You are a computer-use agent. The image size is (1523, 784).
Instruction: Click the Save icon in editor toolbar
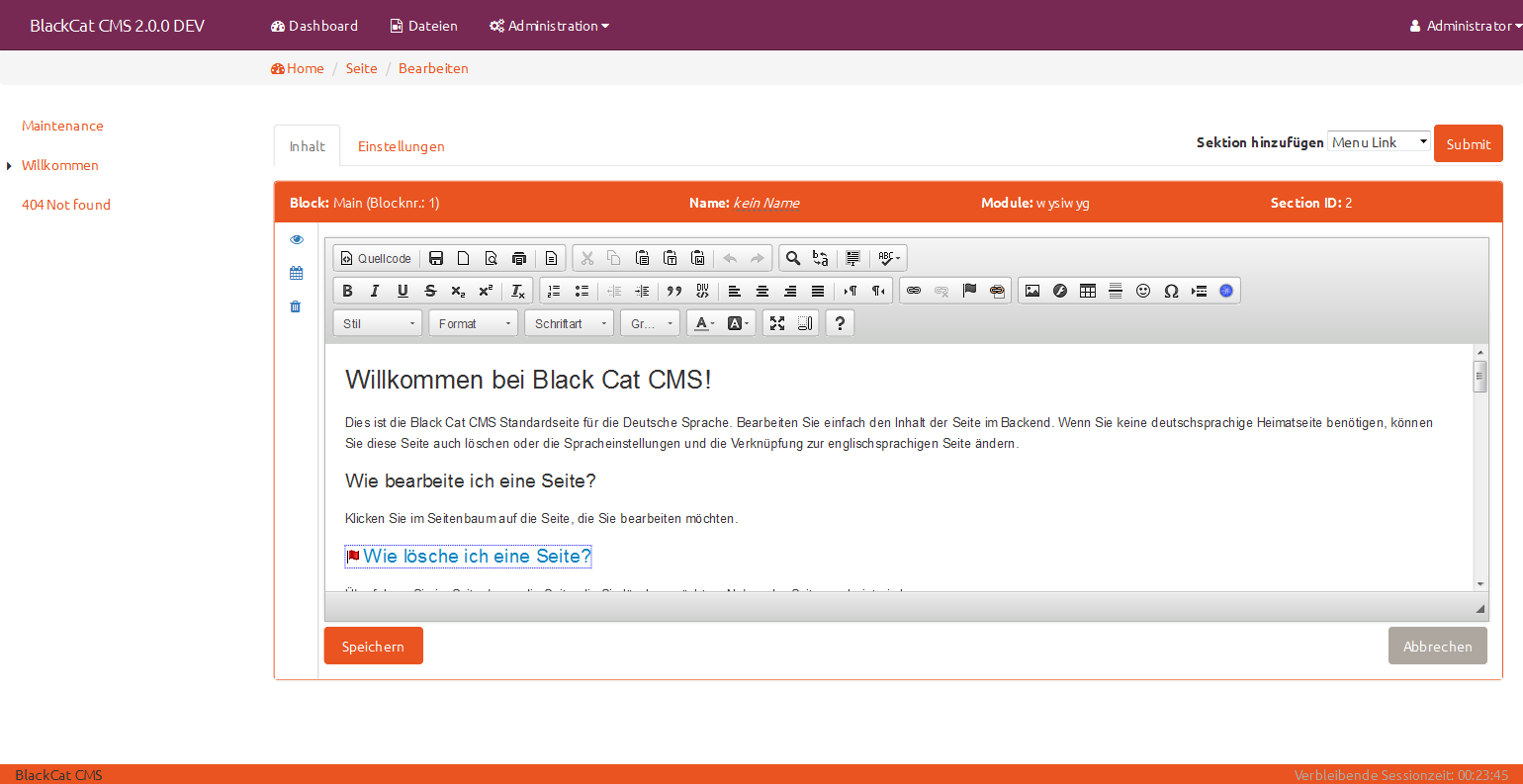[x=436, y=258]
